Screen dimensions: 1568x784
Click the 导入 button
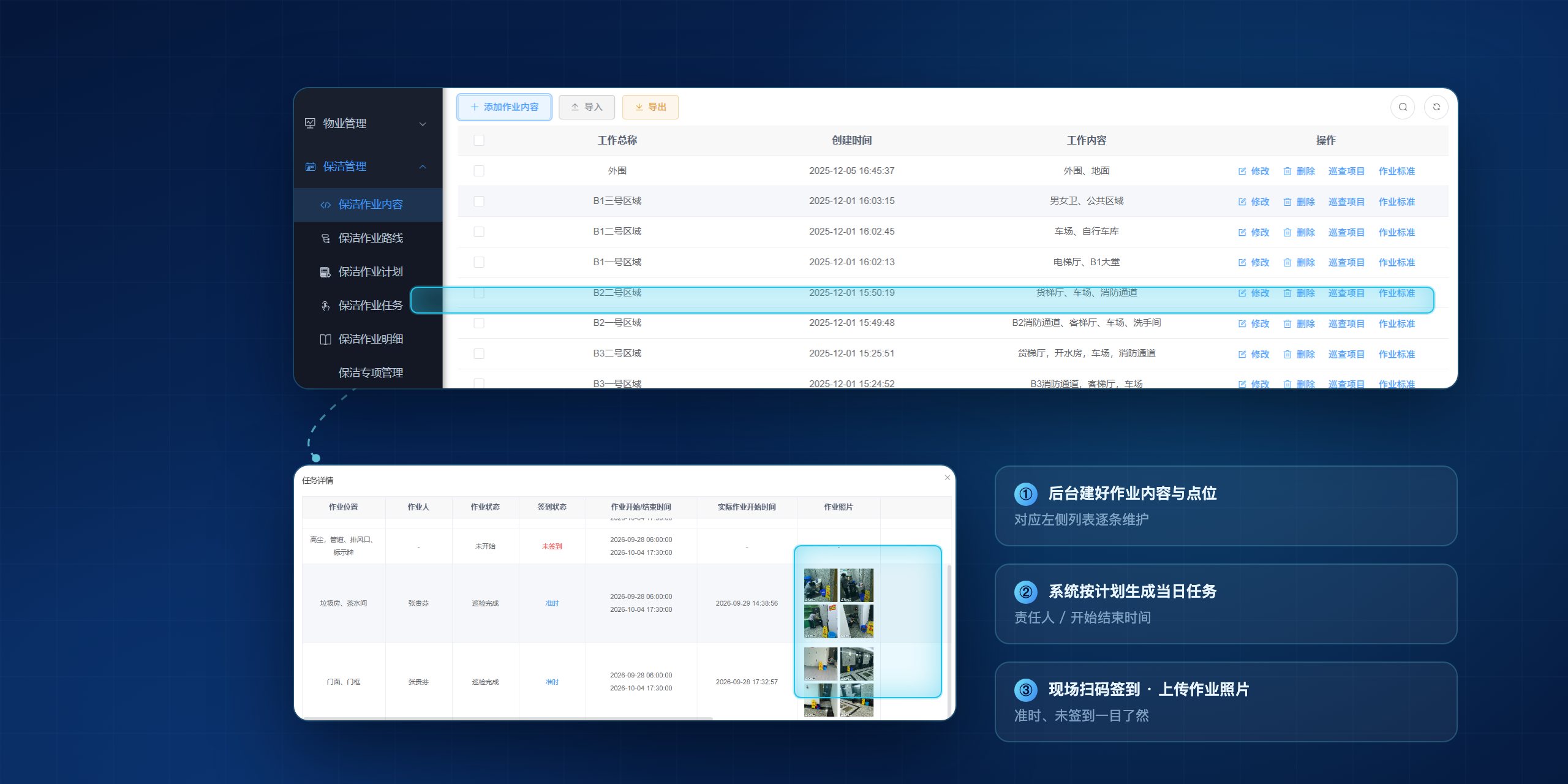pyautogui.click(x=587, y=107)
